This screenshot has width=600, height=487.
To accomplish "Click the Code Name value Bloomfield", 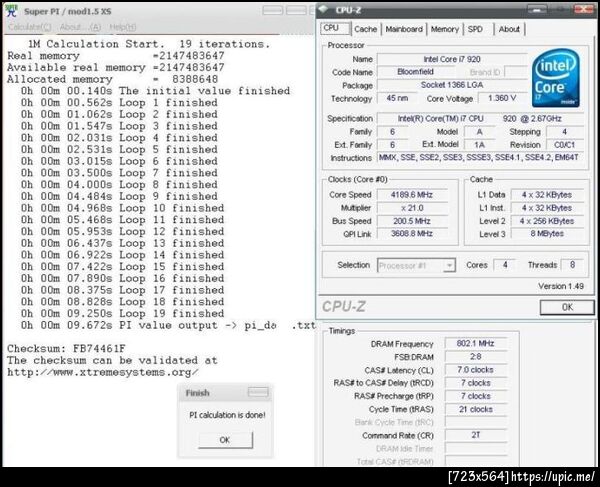I will (416, 72).
